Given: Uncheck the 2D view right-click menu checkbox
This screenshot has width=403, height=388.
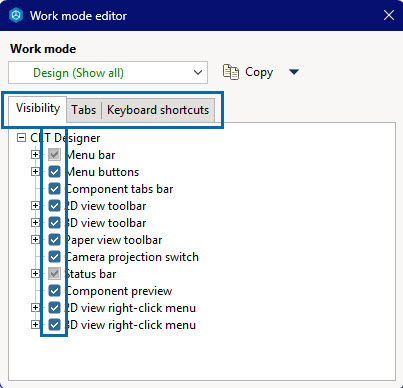Looking at the screenshot, I should pos(54,308).
